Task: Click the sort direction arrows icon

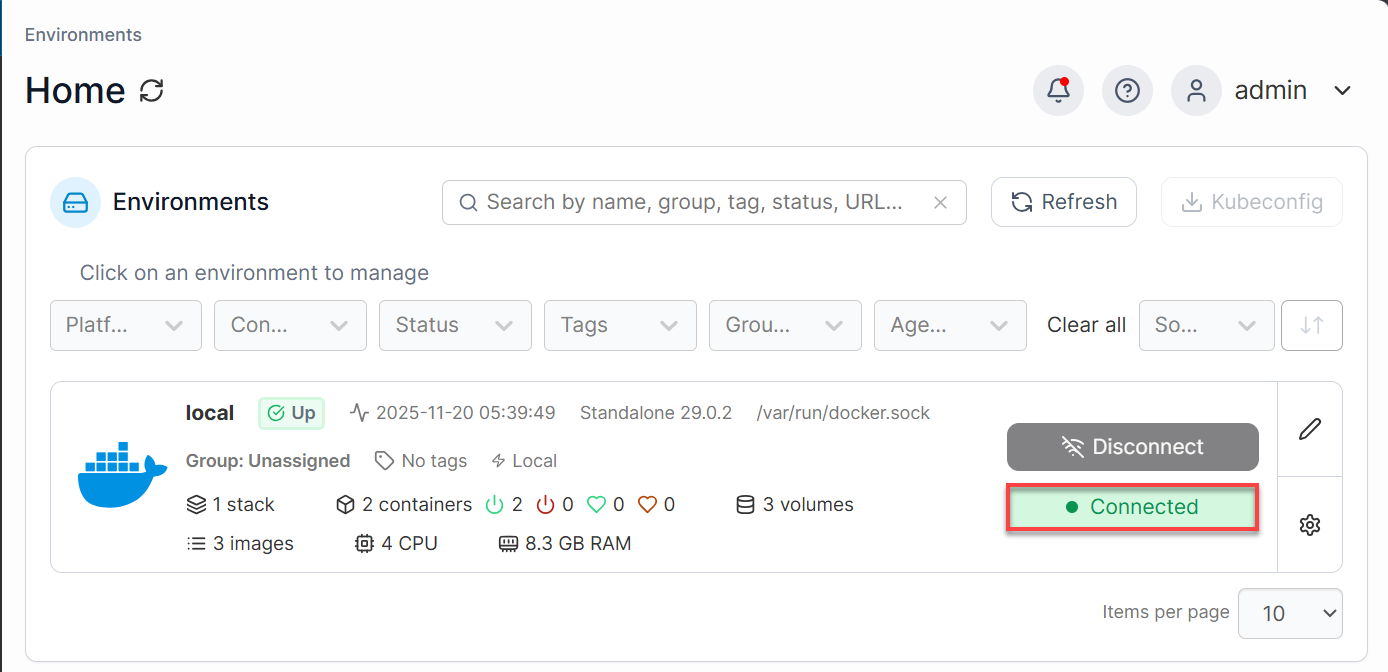Action: [1311, 325]
